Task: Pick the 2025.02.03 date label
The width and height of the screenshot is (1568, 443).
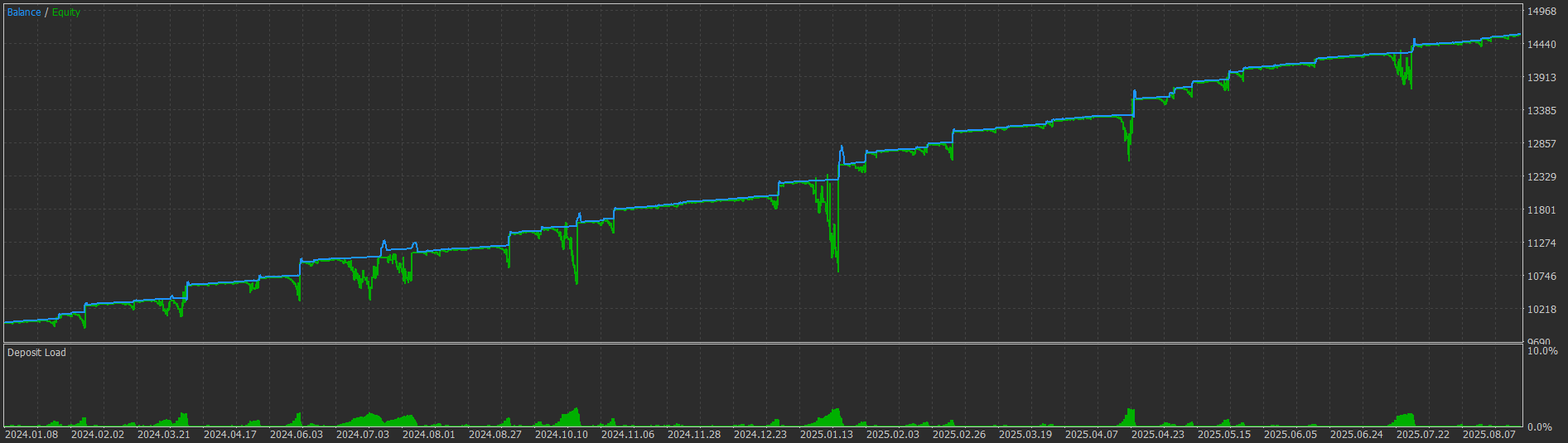Action: 893,435
